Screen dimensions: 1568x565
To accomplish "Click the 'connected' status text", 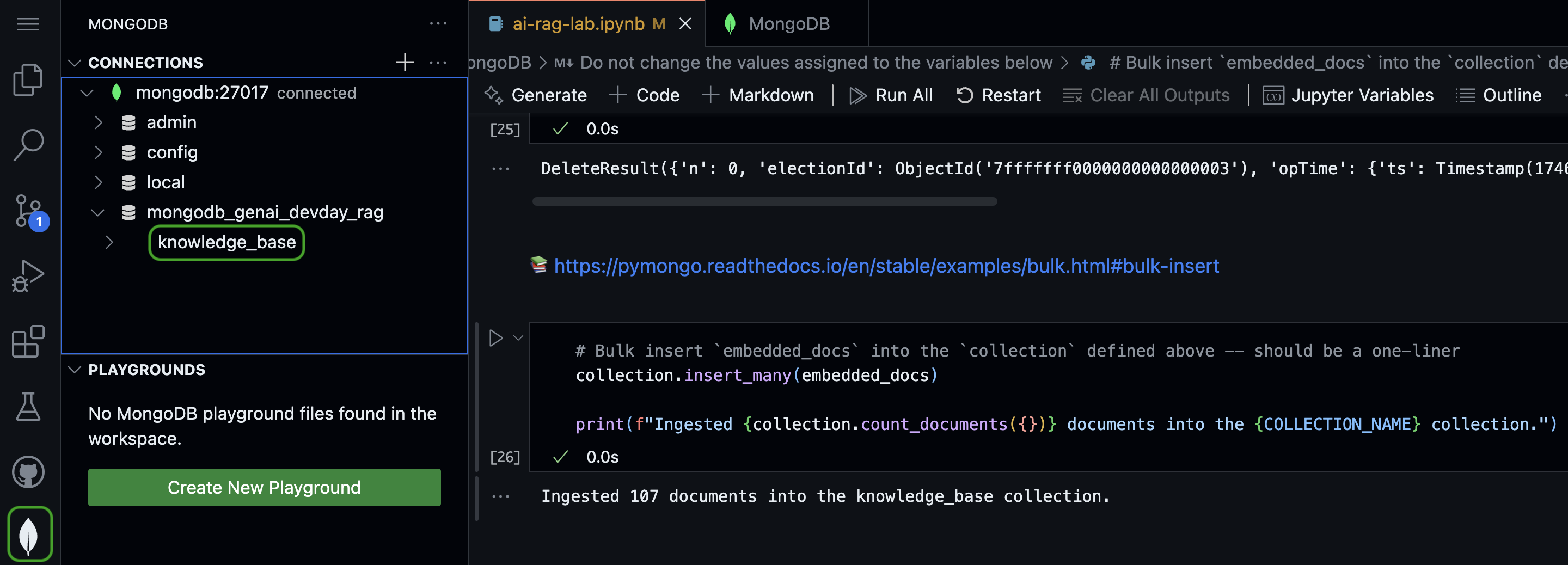I will pyautogui.click(x=316, y=93).
